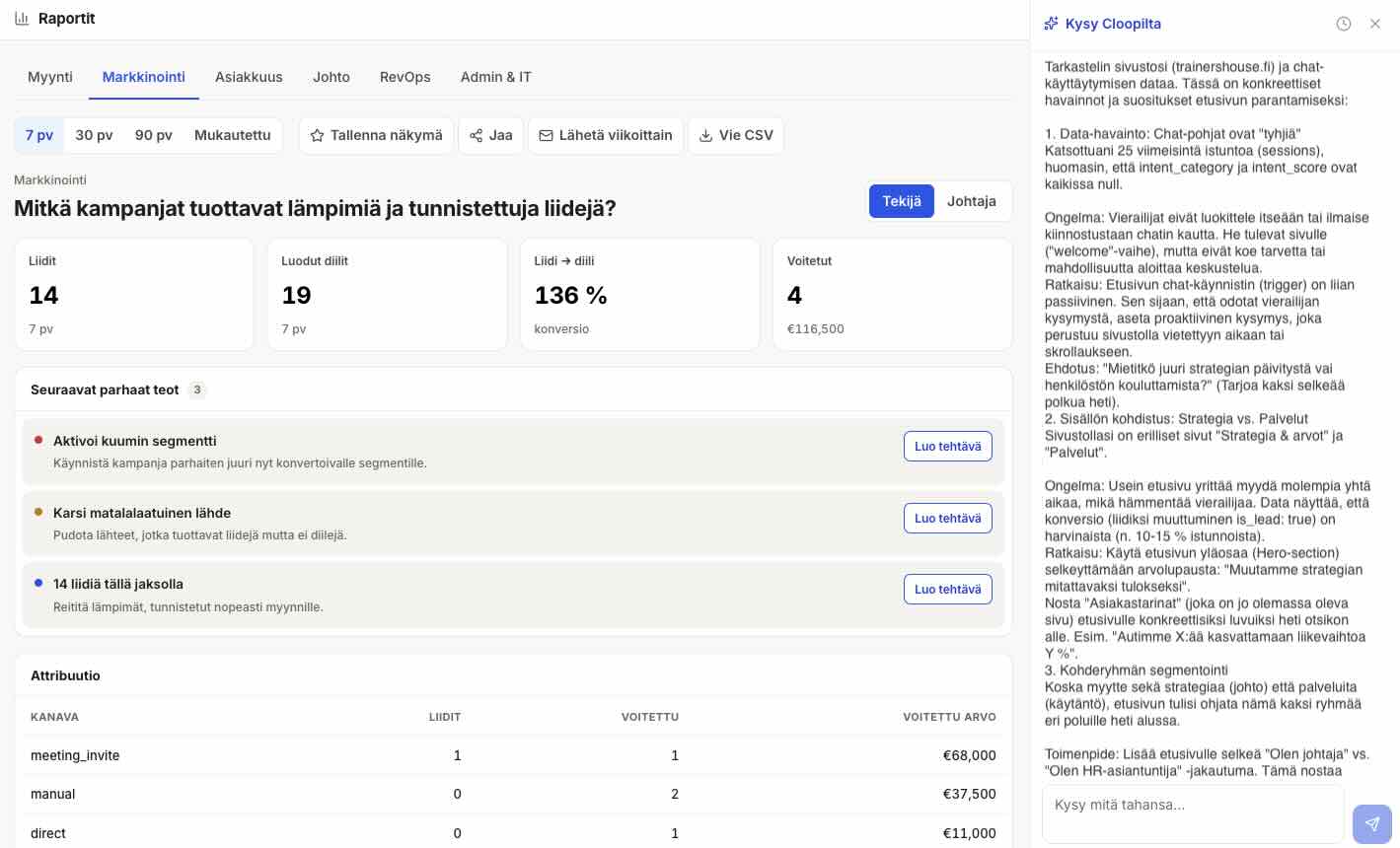The height and width of the screenshot is (848, 1400).
Task: Click Lähetä viikoittain button
Action: pyautogui.click(x=606, y=135)
